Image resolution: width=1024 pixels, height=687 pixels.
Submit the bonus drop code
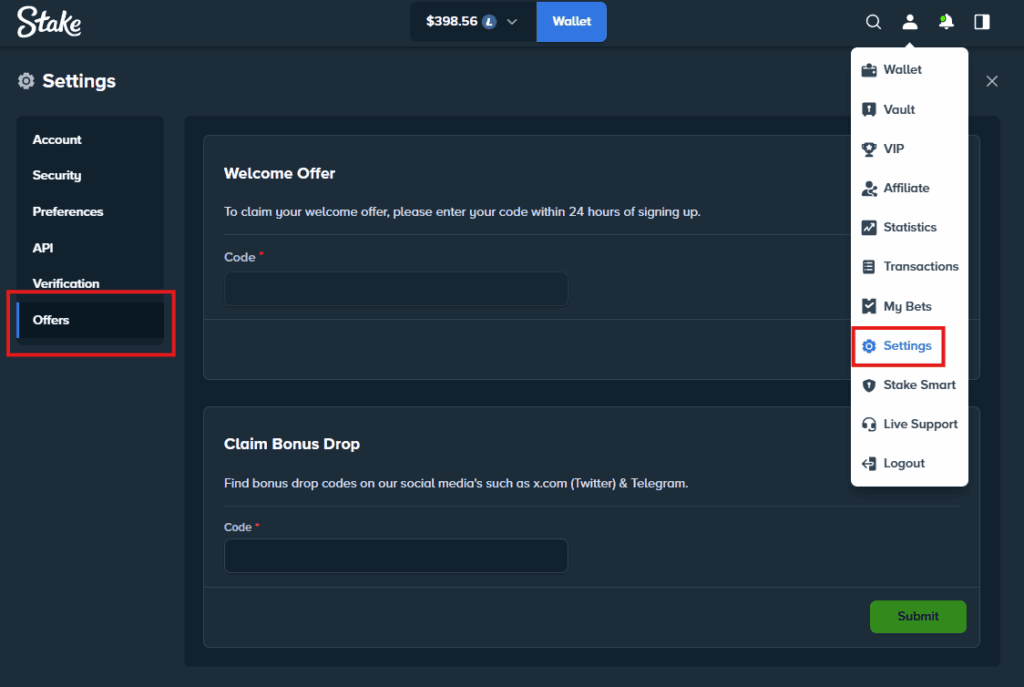coord(917,616)
